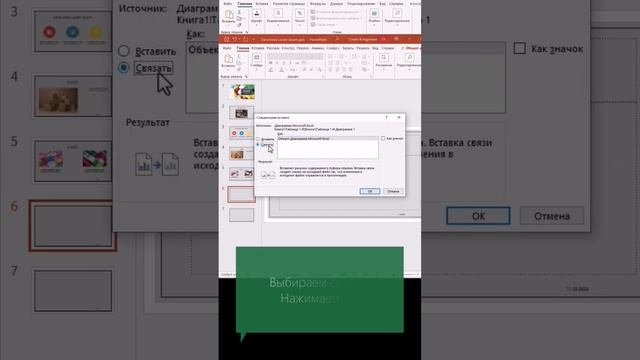Click the PowerPoint Вставить paste icon
The height and width of the screenshot is (360, 640).
(x=229, y=59)
